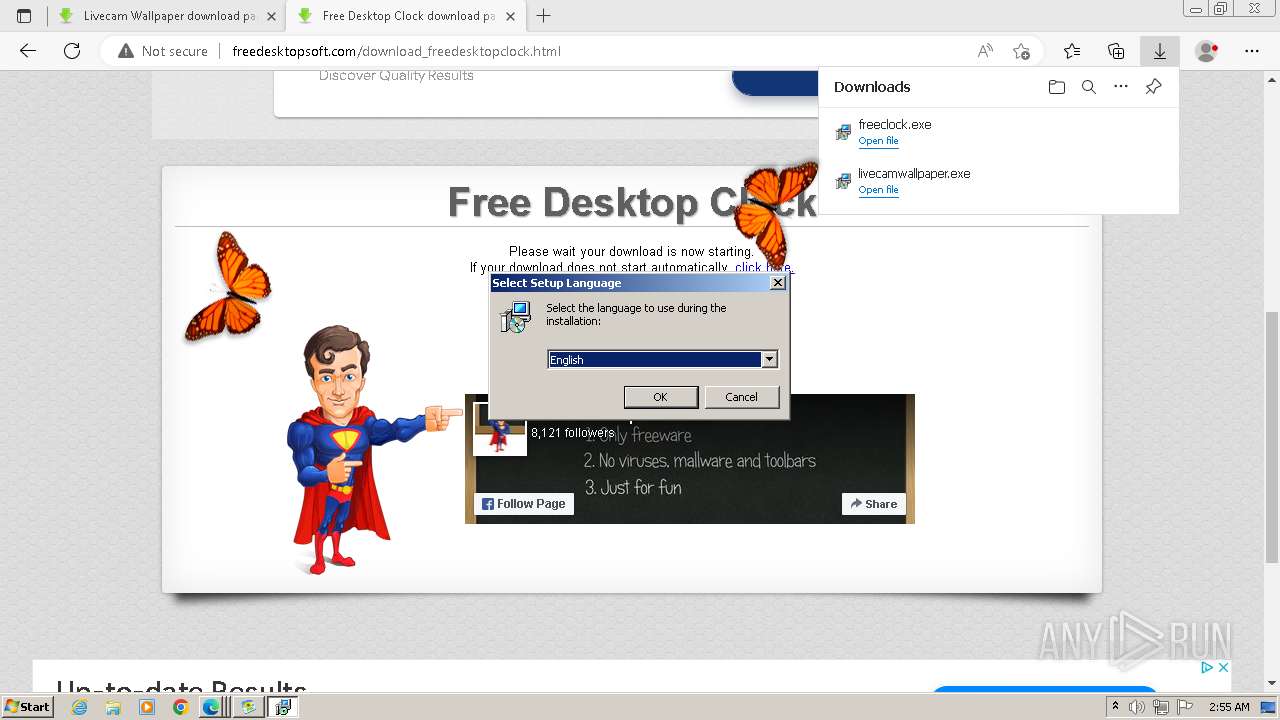Close the bottom advertisement
Viewport: 1280px width, 720px height.
[1222, 667]
